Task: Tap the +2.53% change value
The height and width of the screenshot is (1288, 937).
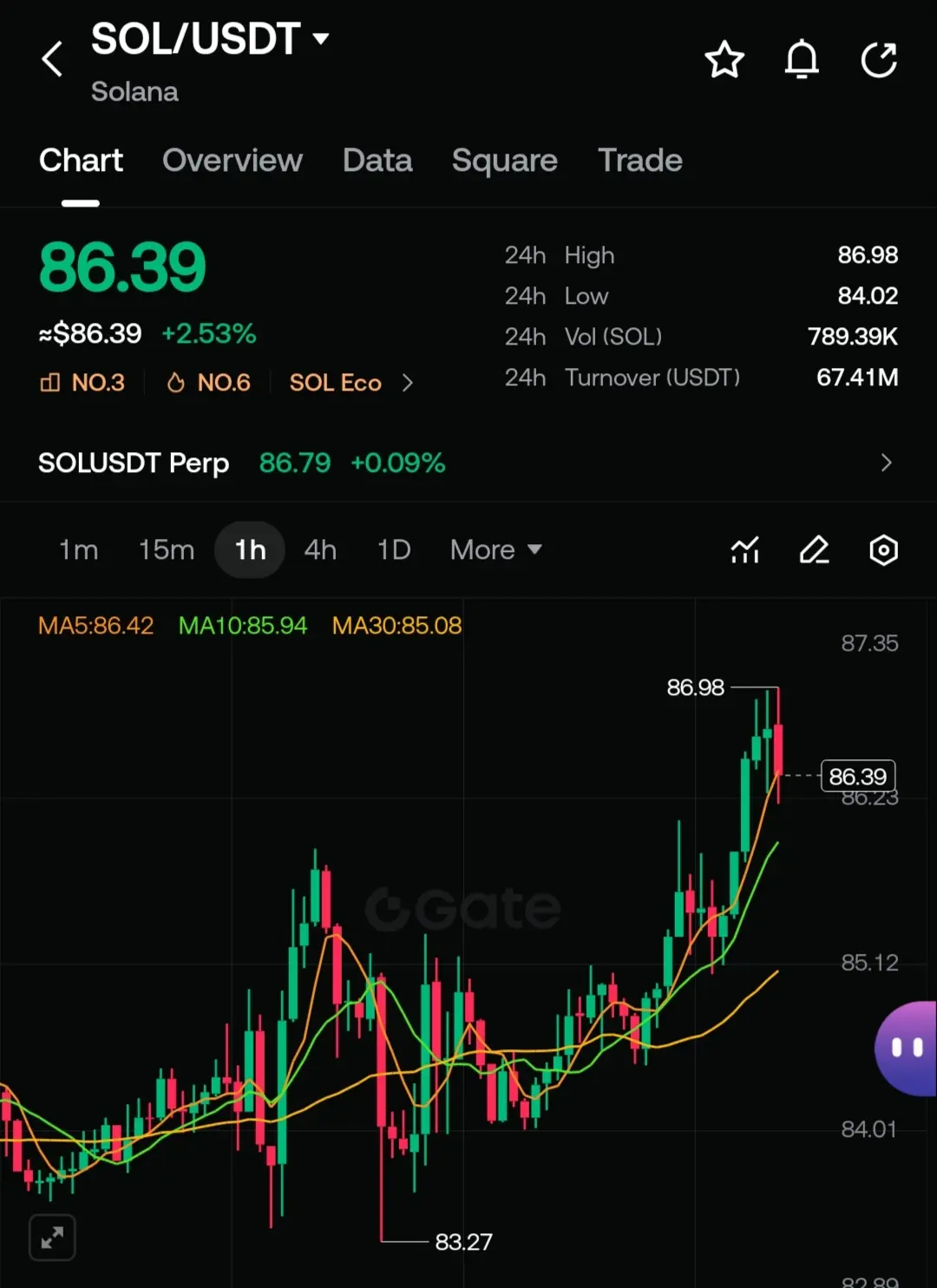Action: (x=209, y=333)
